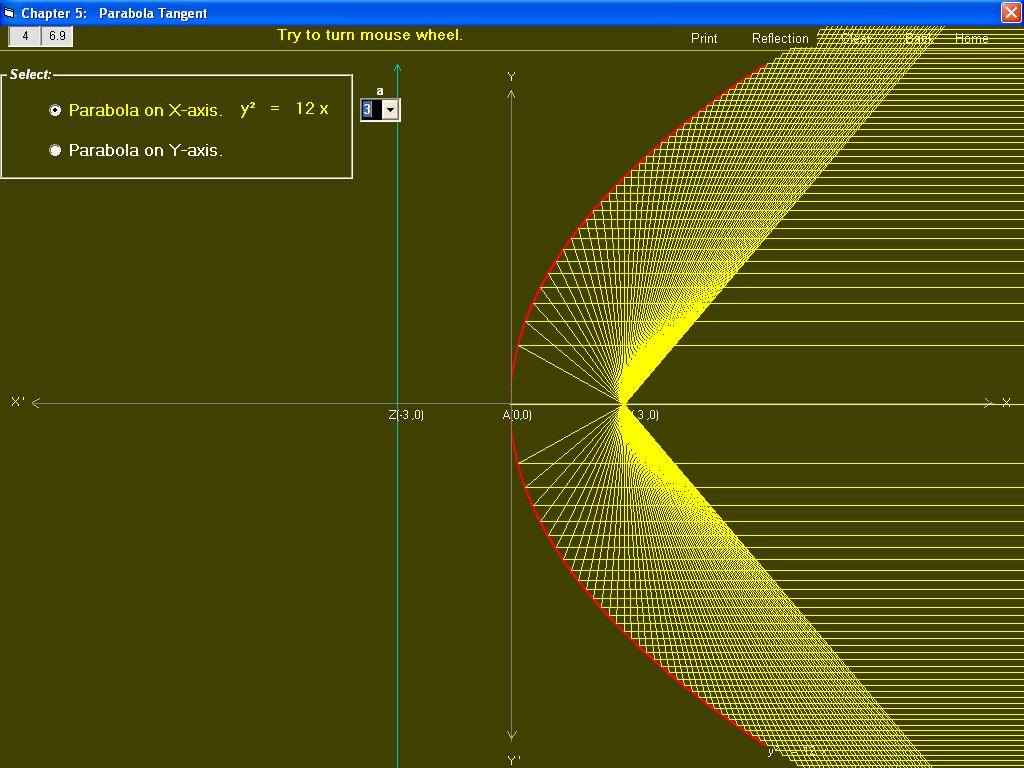Screen dimensions: 1024x768
Task: Click the '6.9' button at top left
Action: [57, 36]
